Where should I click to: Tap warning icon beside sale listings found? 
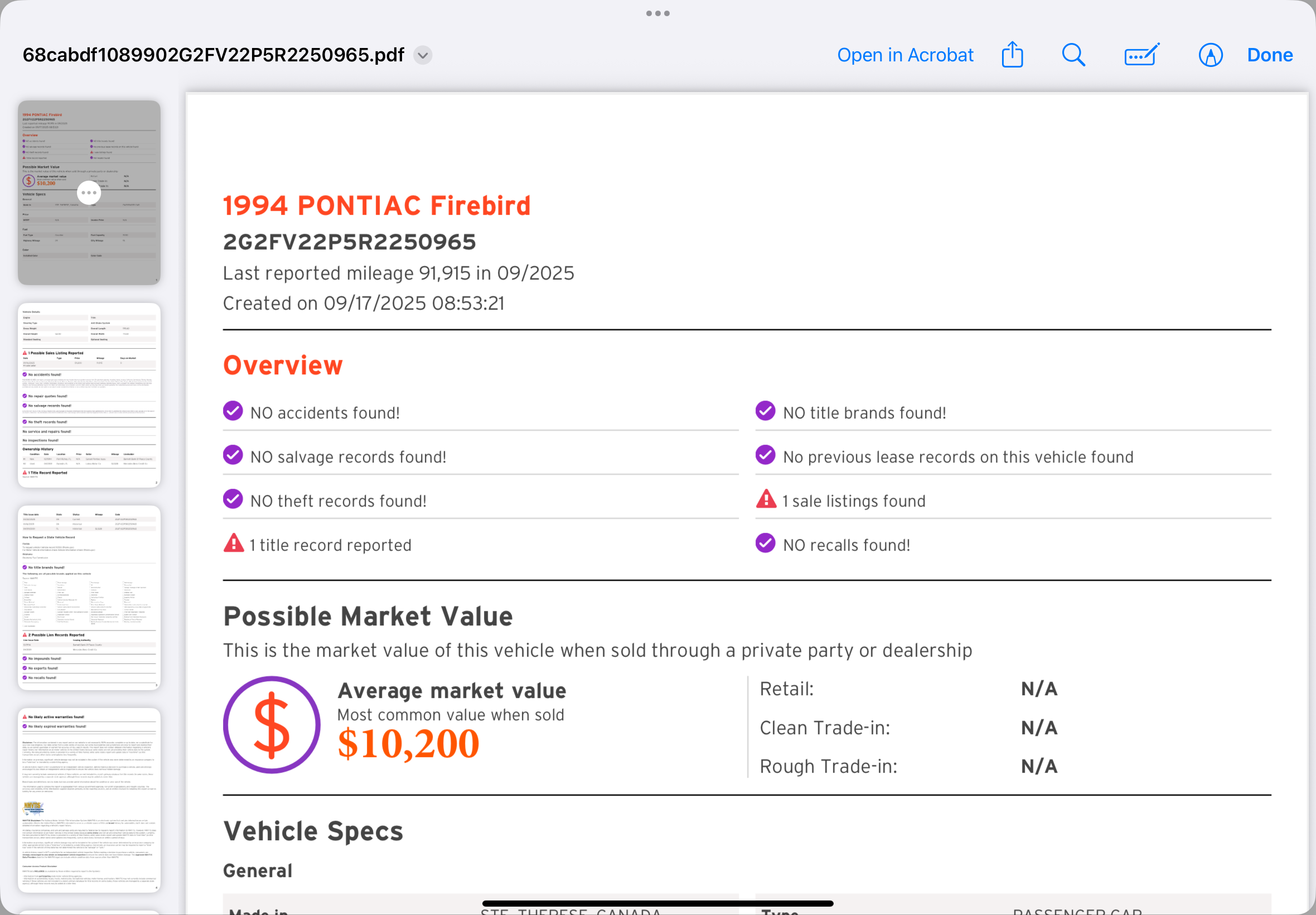766,500
